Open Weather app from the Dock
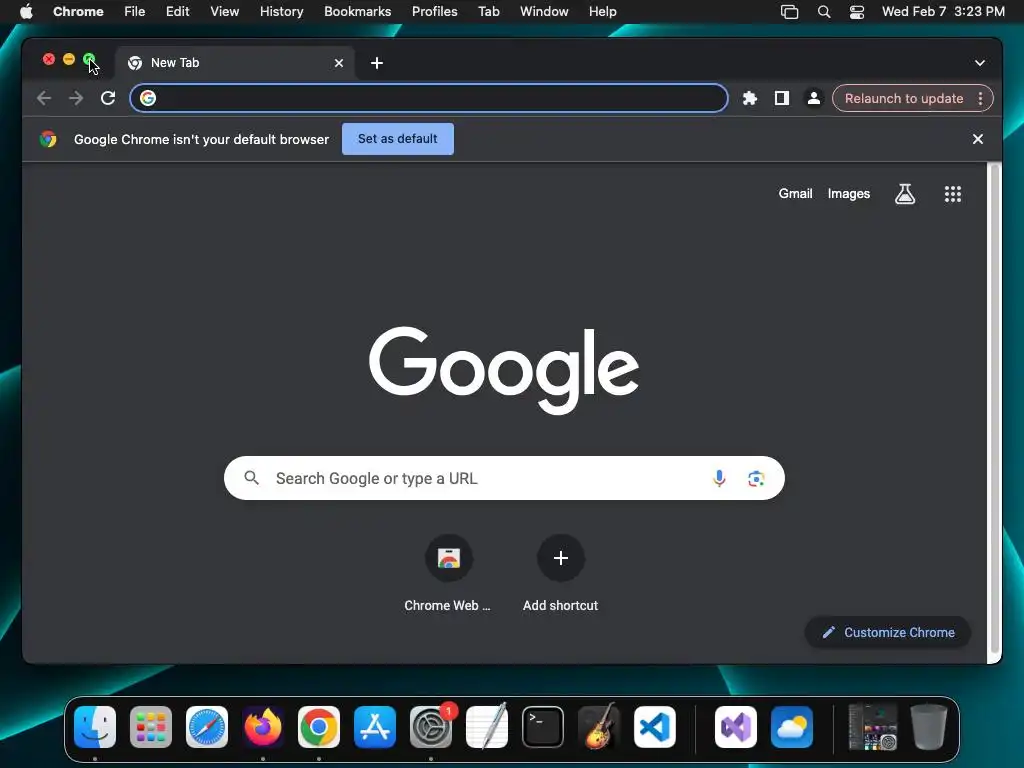This screenshot has height=768, width=1024. point(792,727)
